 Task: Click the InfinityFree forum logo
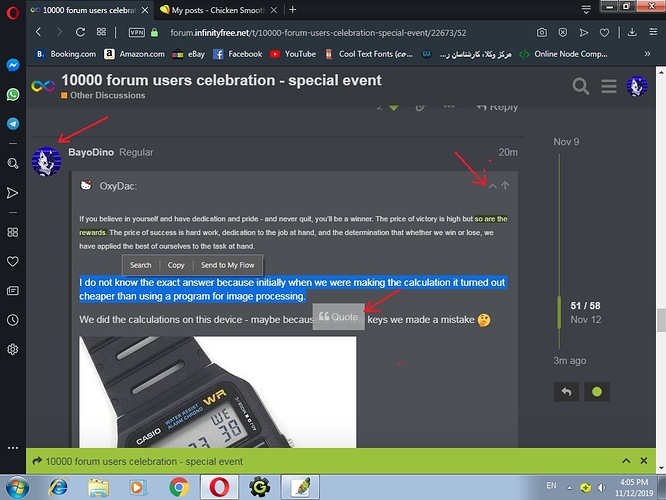pos(43,86)
